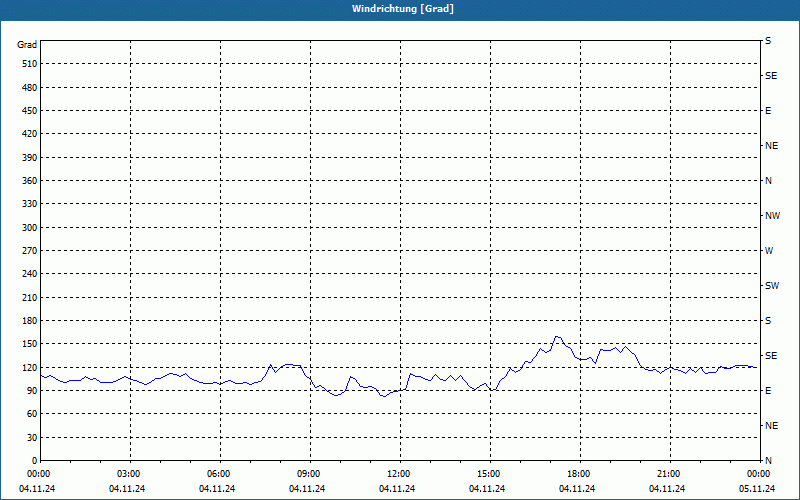Select the 30 degree axis label

pos(32,437)
